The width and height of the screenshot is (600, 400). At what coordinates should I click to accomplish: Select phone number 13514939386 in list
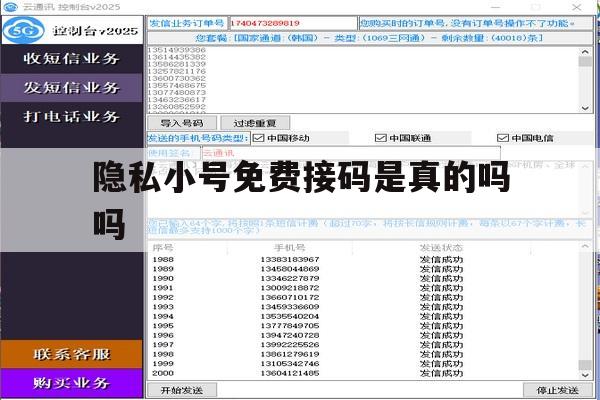pos(176,50)
